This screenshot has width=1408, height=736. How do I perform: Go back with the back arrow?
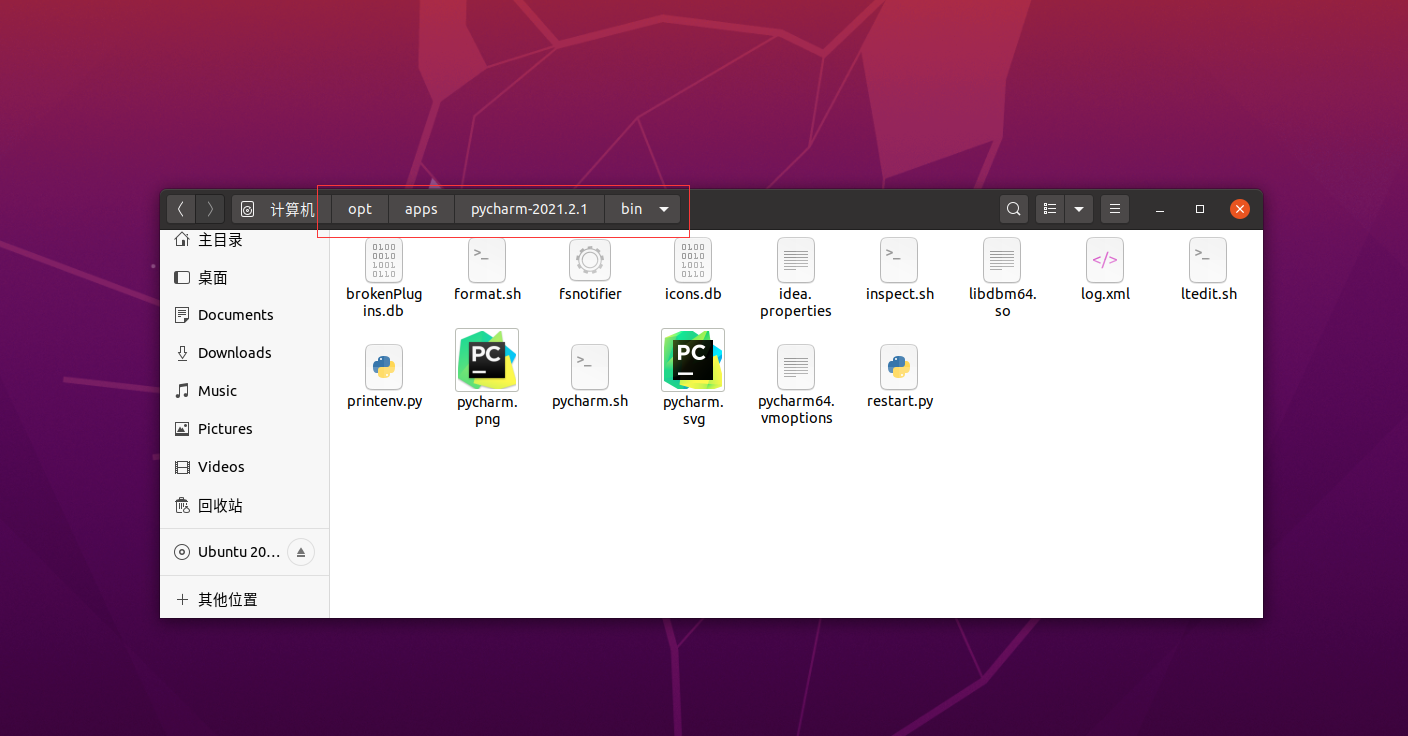tap(181, 209)
